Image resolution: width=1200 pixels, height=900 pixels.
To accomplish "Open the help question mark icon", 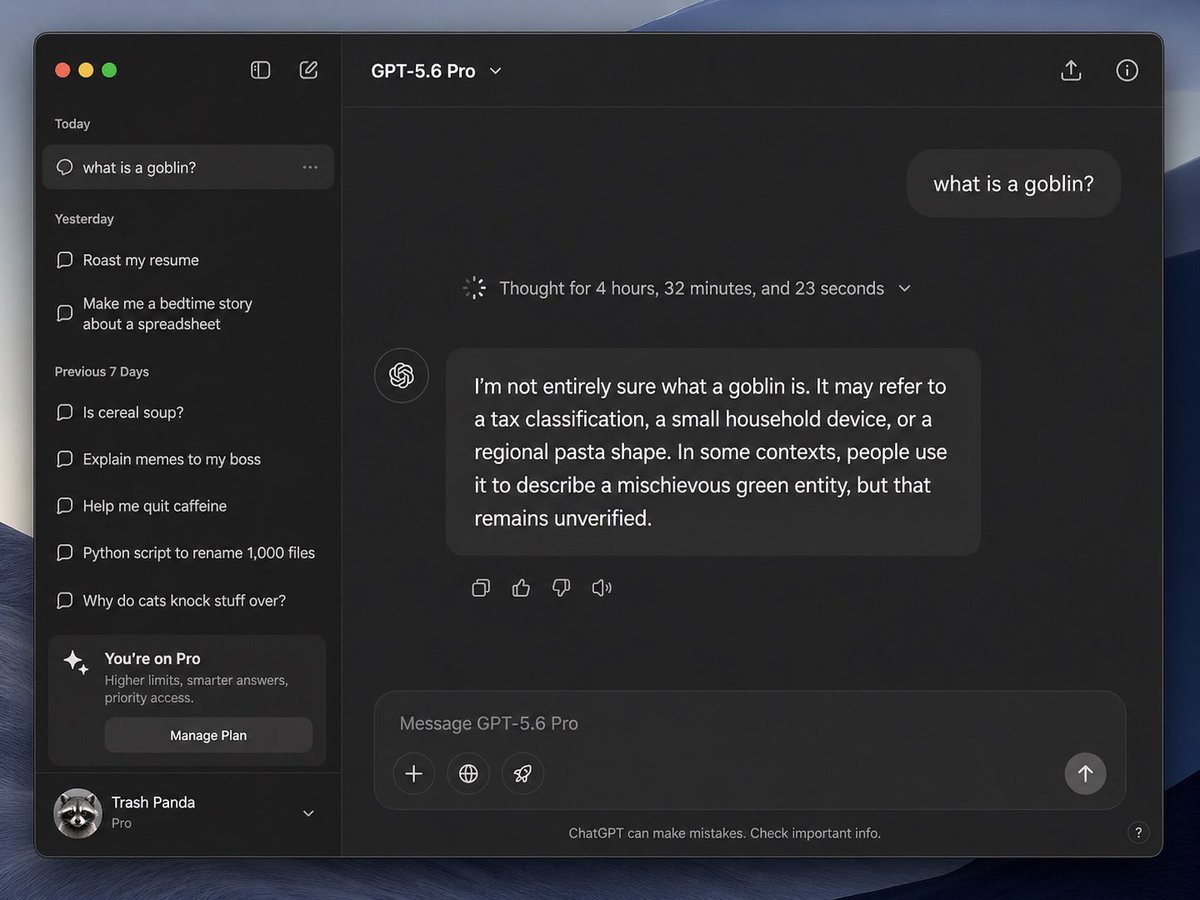I will (1138, 832).
